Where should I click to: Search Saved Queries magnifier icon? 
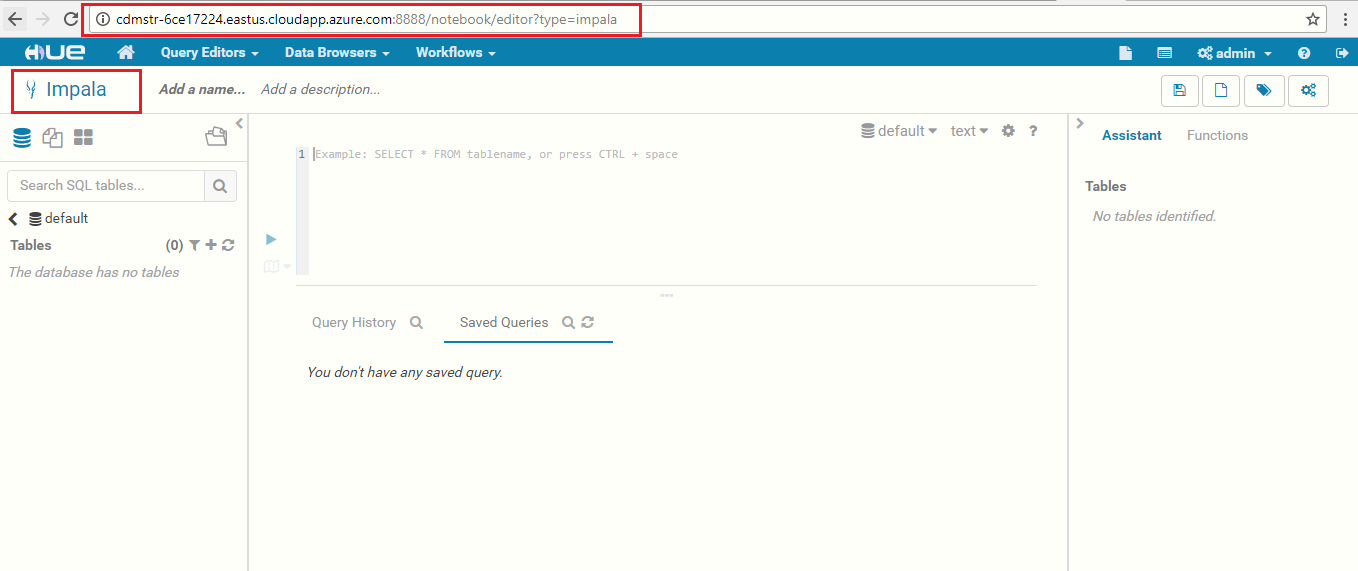click(x=568, y=323)
